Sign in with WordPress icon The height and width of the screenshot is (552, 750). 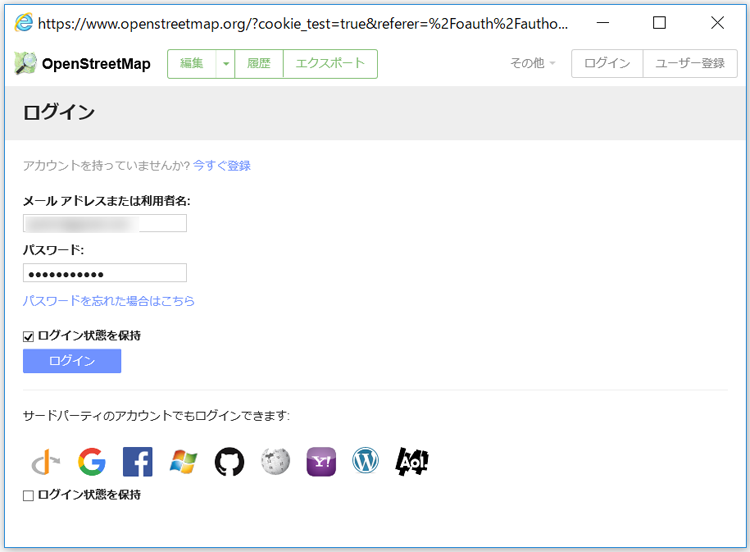coord(365,461)
